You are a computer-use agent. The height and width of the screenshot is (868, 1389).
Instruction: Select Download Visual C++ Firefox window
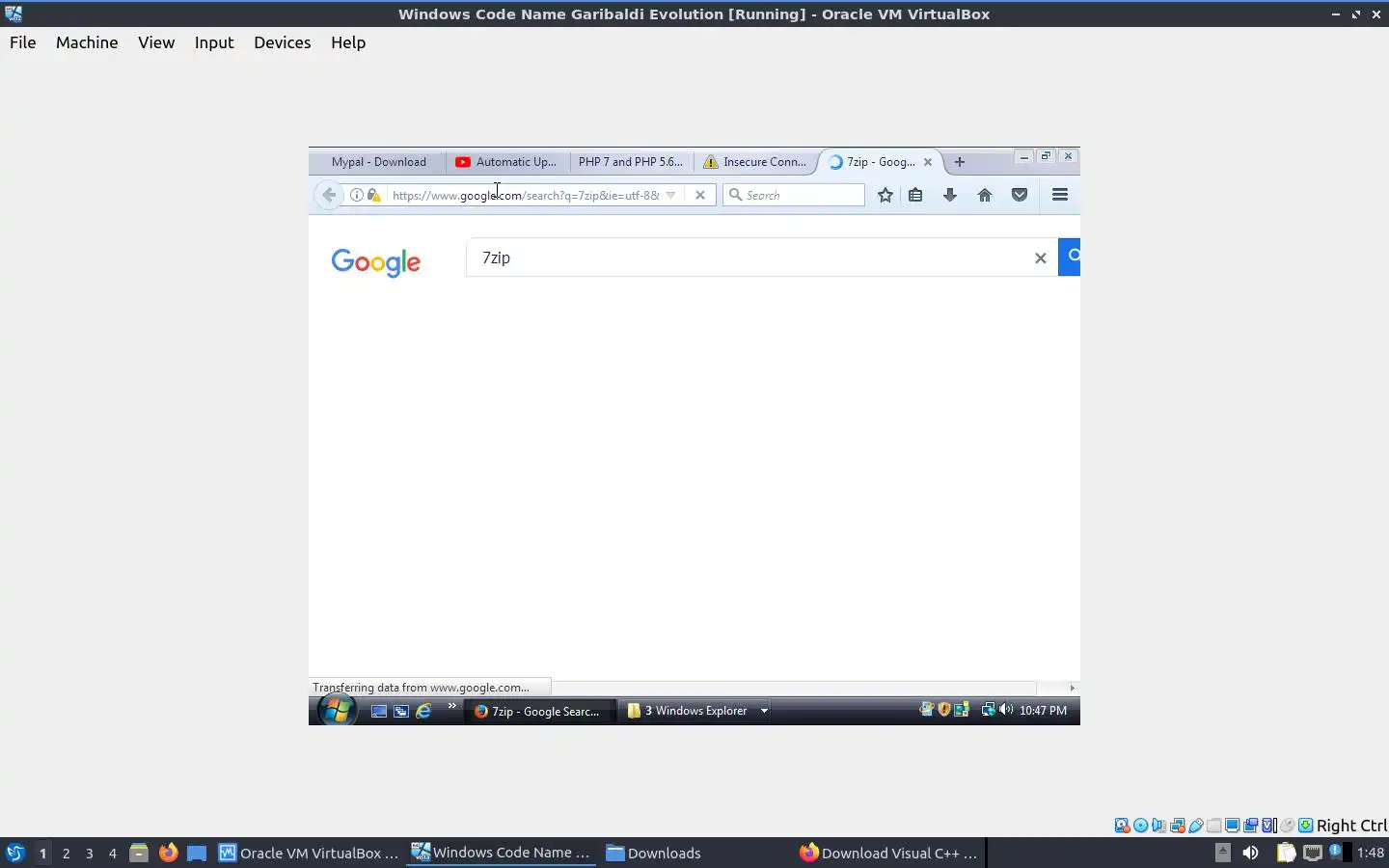(888, 853)
